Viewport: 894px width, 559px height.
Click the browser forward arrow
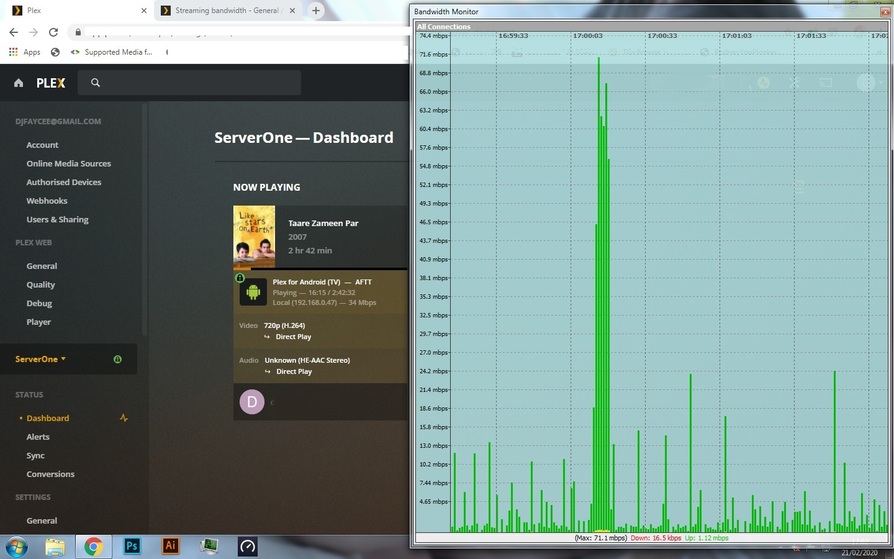(34, 32)
